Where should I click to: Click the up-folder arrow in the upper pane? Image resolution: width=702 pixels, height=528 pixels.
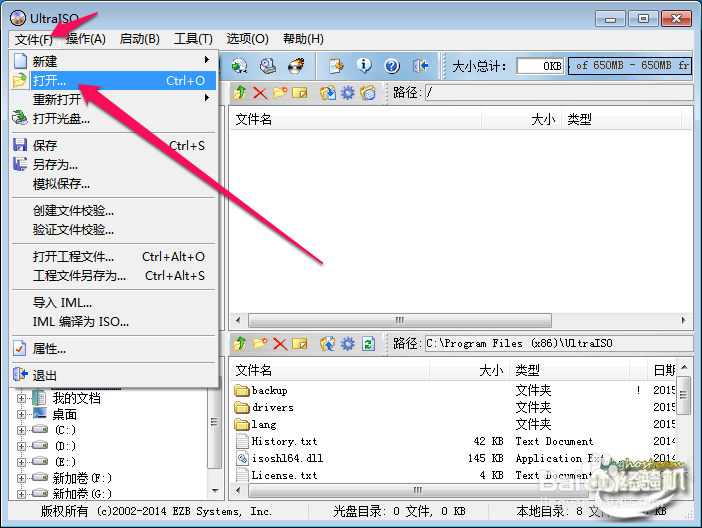(x=240, y=93)
